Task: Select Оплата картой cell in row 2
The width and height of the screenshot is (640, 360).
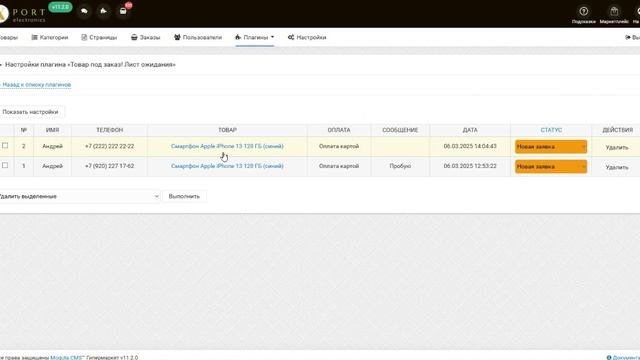Action: tap(339, 146)
